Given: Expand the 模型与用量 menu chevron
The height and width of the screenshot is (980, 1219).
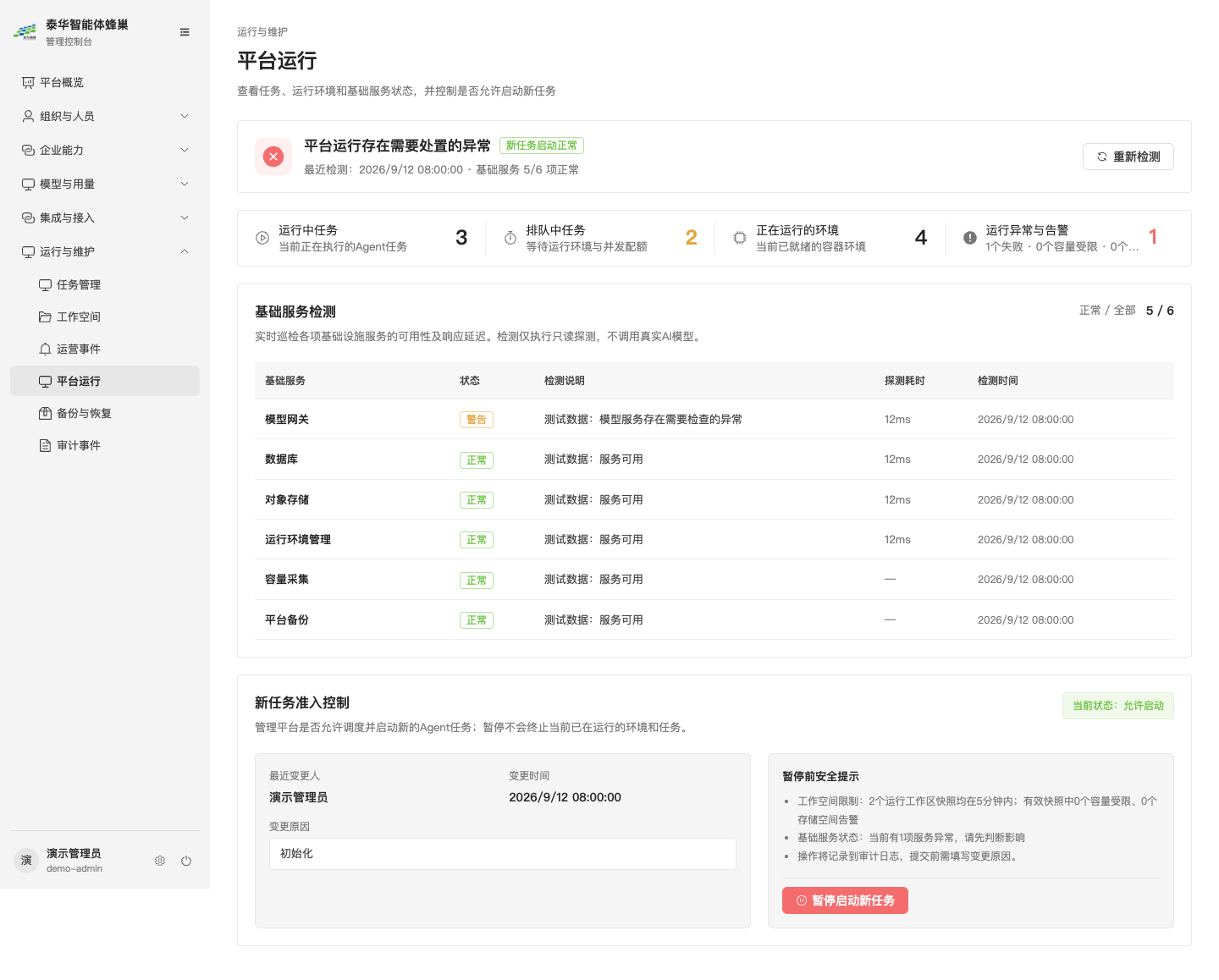Looking at the screenshot, I should [x=185, y=184].
